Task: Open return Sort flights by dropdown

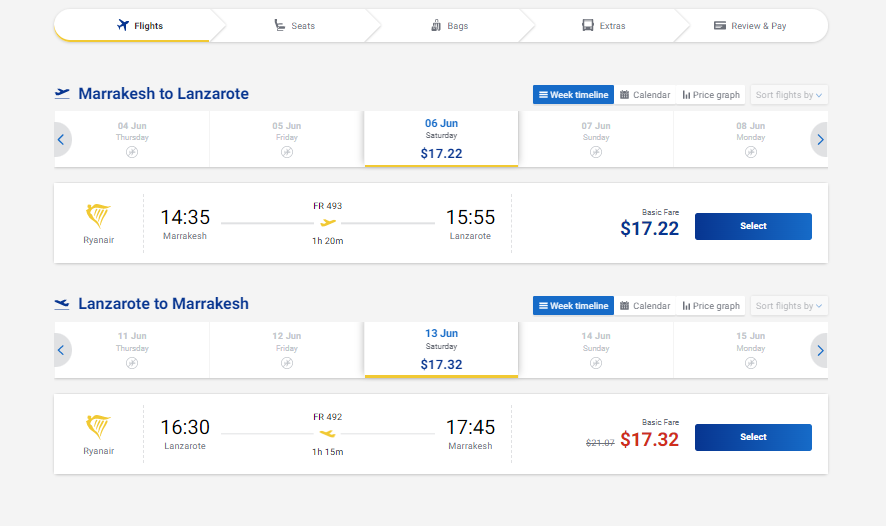Action: pos(789,306)
